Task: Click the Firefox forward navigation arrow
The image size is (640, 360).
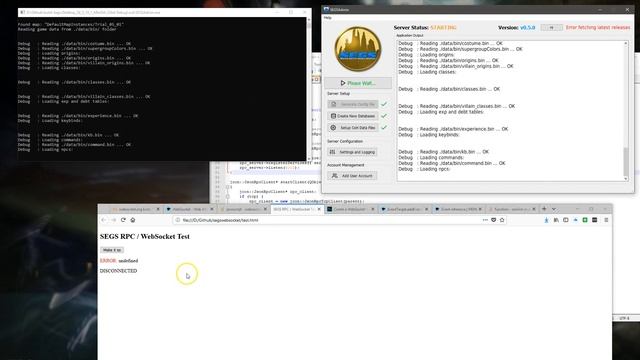Action: tap(113, 220)
